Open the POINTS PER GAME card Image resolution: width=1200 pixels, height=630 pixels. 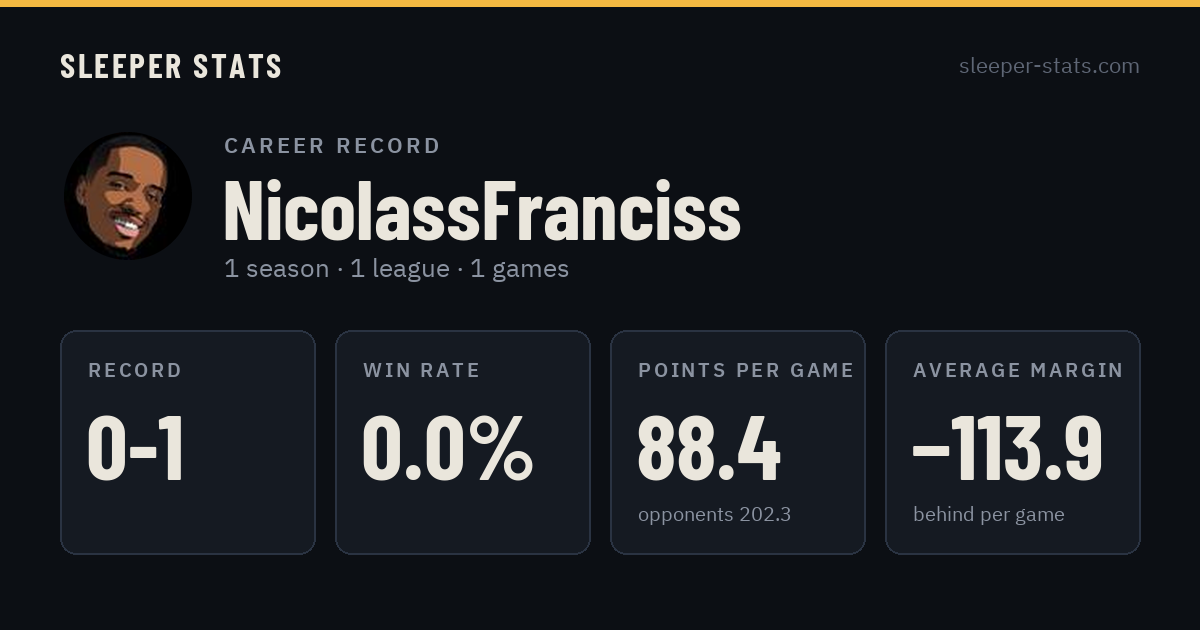coord(738,442)
